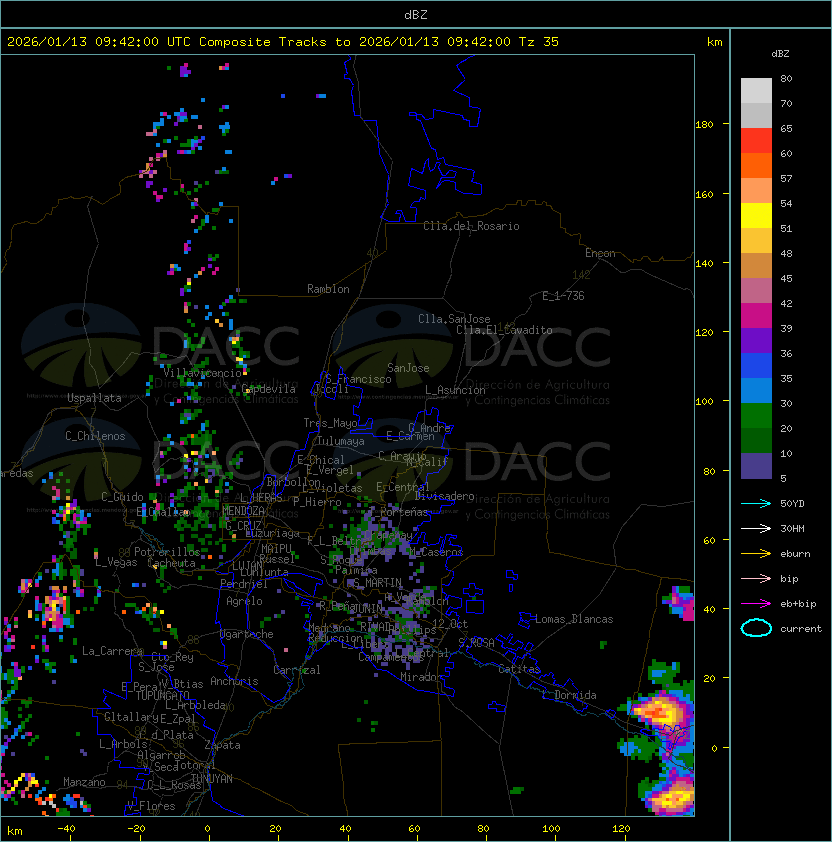Select the light blue legend band between 35 and 30
The height and width of the screenshot is (842, 832).
pos(756,391)
